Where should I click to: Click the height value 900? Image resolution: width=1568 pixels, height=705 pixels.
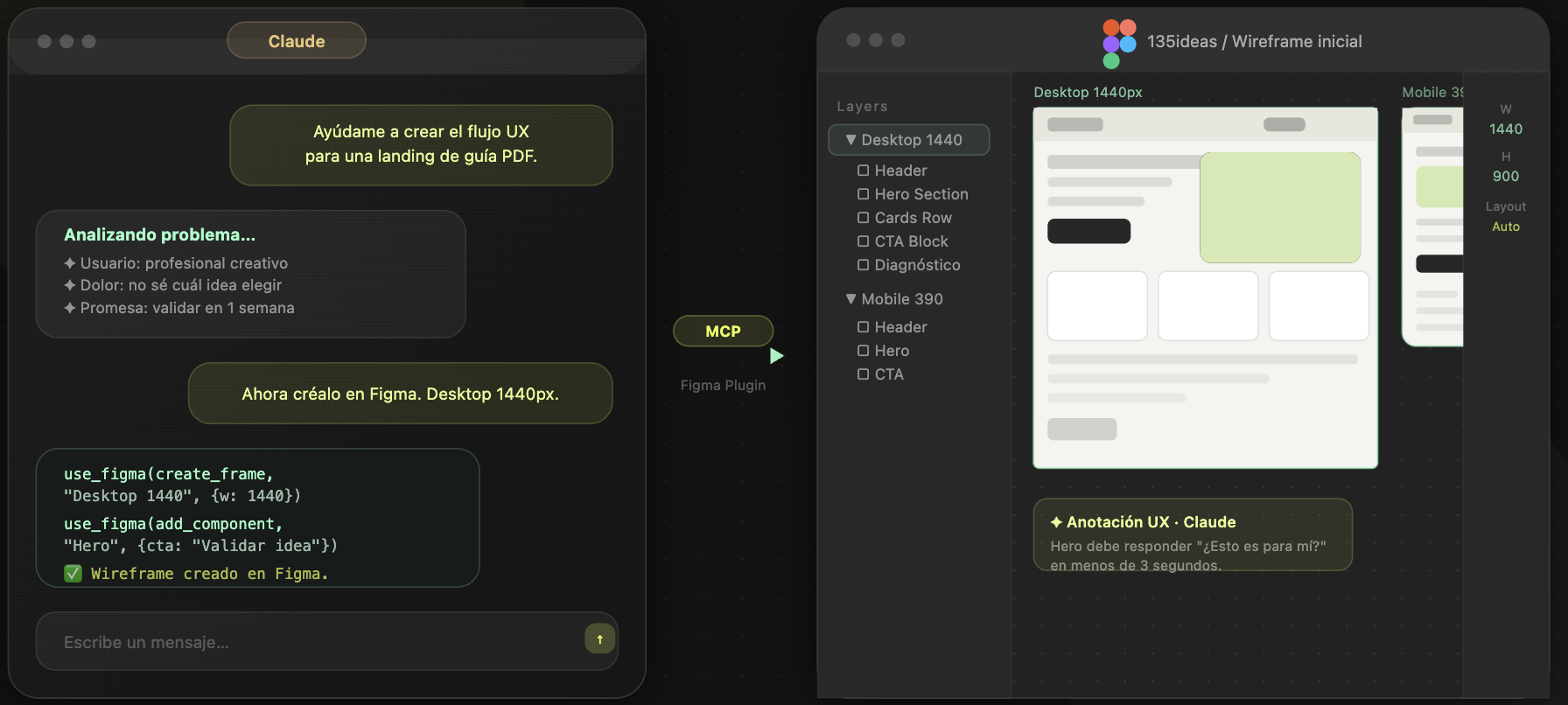1506,177
